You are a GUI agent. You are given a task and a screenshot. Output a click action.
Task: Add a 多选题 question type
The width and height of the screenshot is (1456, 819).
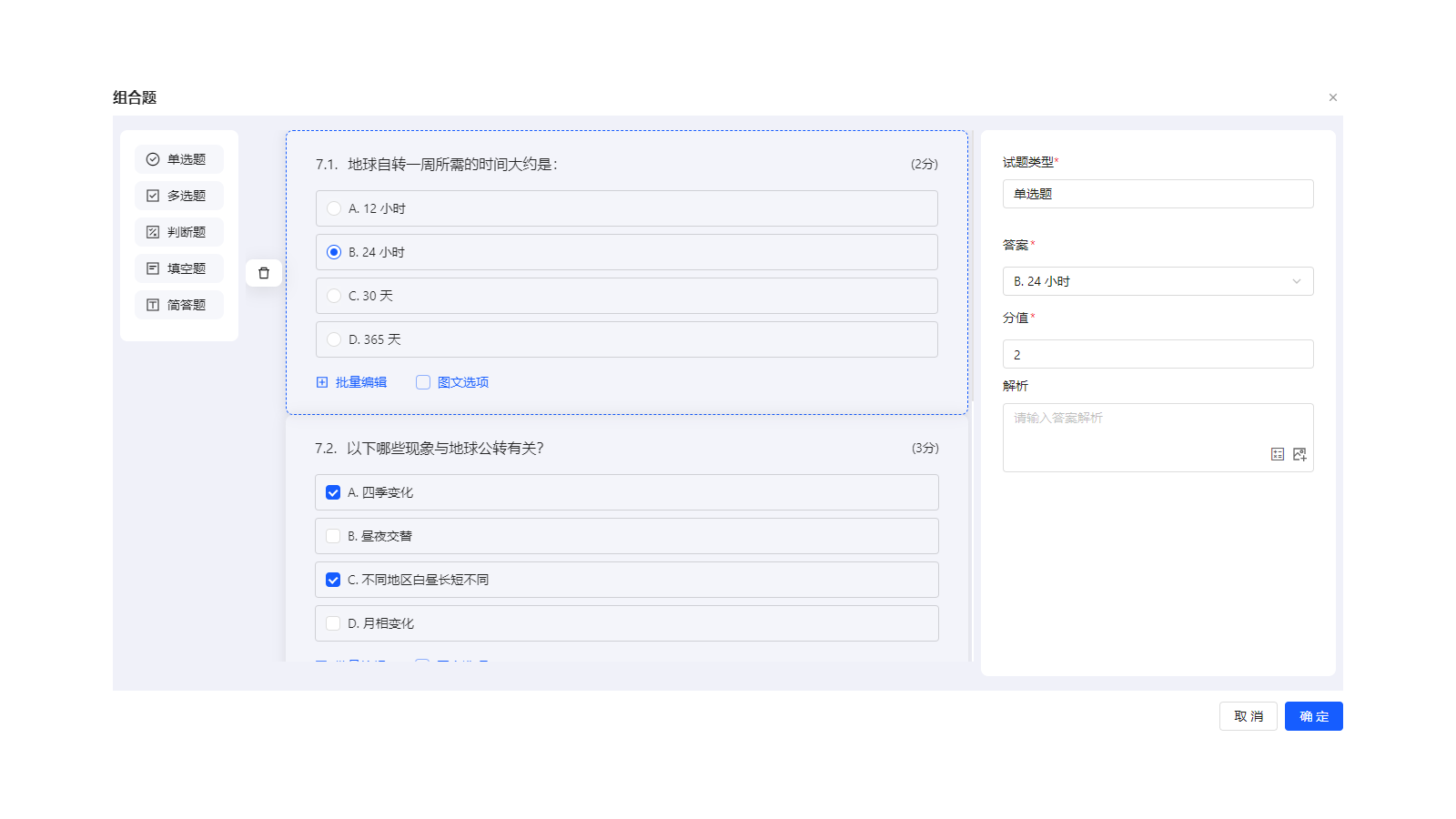(x=178, y=195)
